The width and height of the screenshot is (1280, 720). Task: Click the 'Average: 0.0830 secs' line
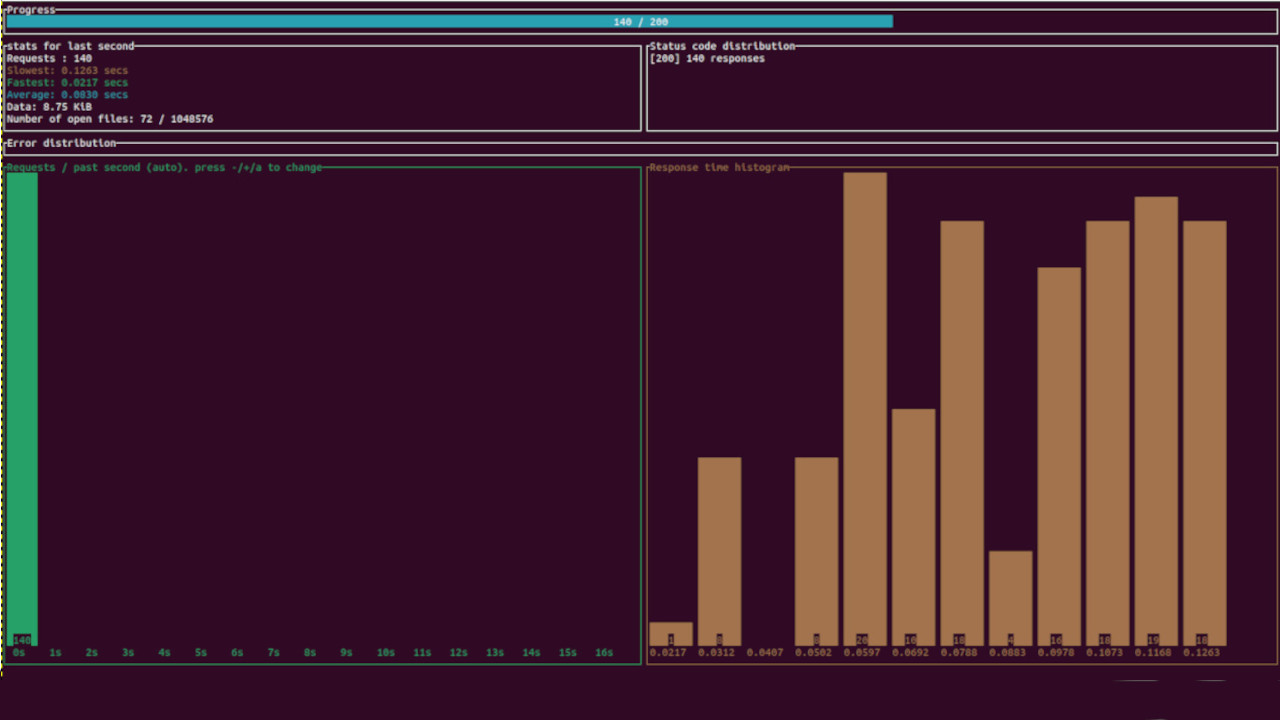(x=67, y=95)
